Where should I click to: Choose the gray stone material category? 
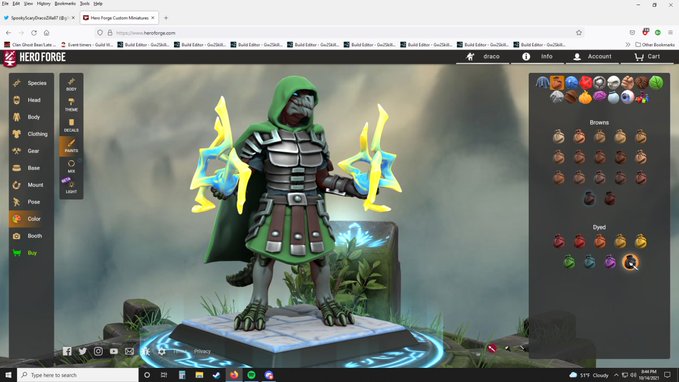pos(557,97)
